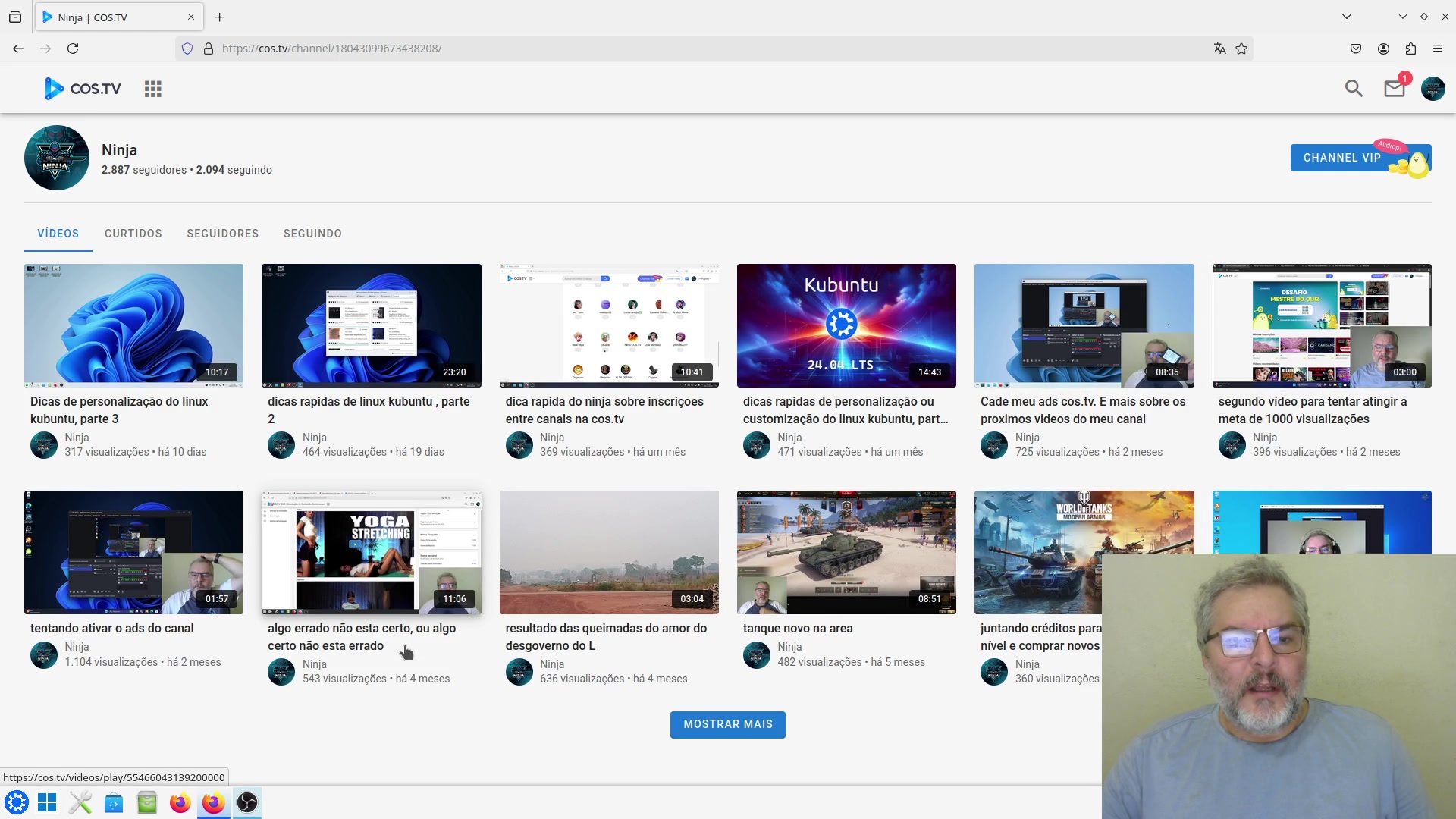
Task: Bookmark page with the star icon
Action: click(1241, 49)
